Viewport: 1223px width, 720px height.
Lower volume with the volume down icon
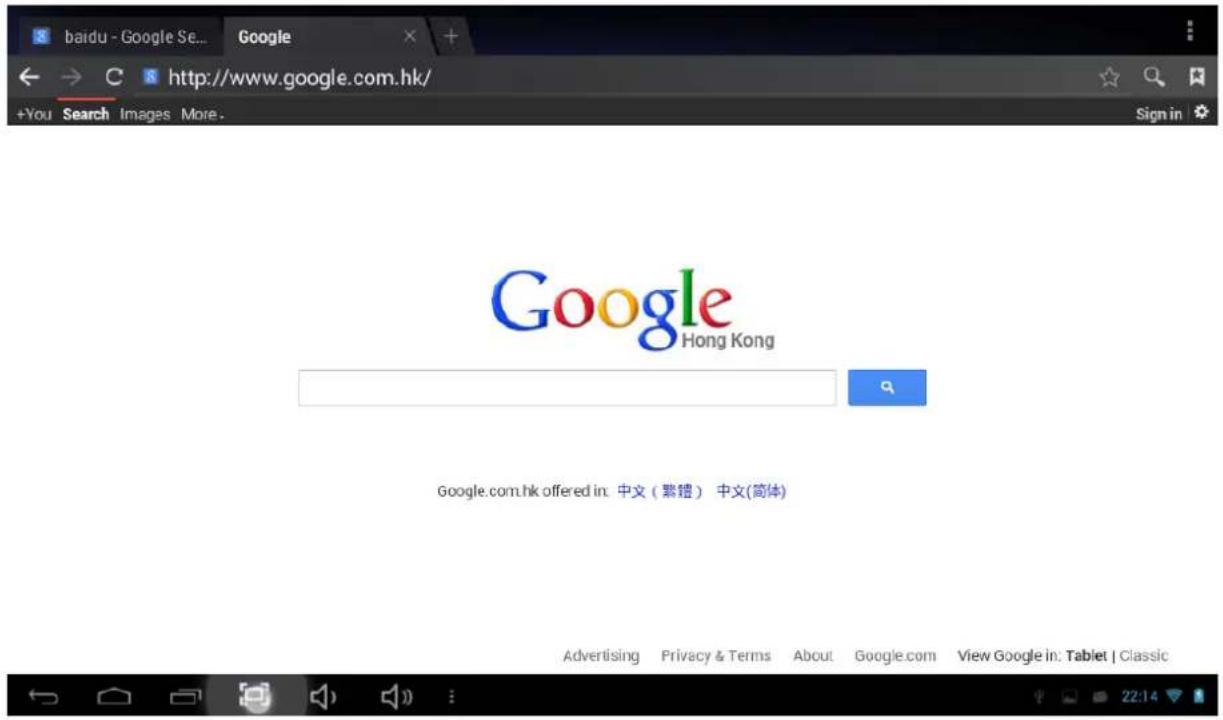[323, 696]
